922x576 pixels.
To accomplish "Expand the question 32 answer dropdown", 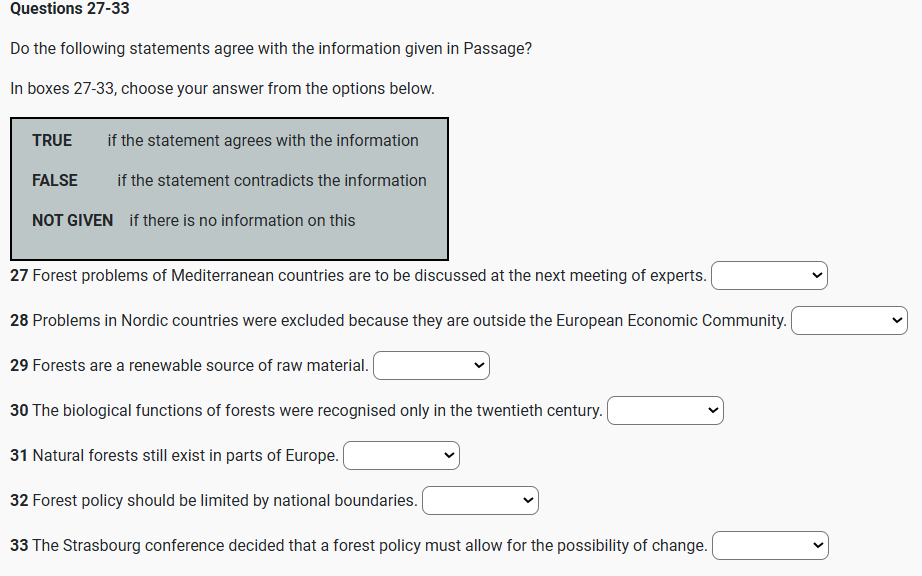I will (x=480, y=500).
